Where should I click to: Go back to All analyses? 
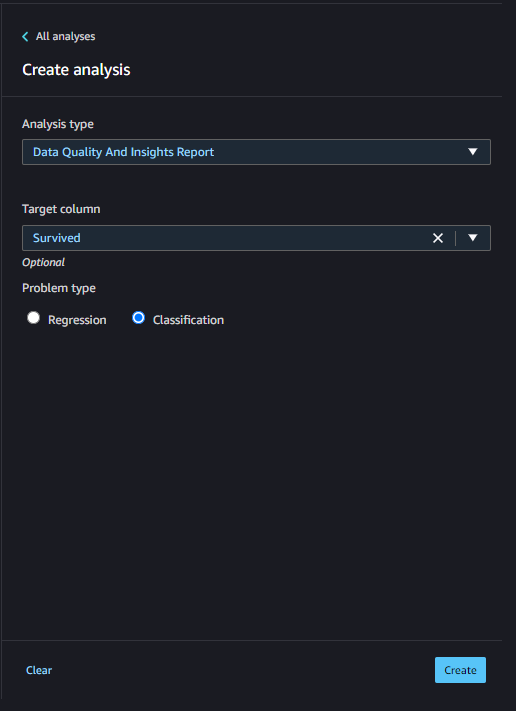(65, 36)
